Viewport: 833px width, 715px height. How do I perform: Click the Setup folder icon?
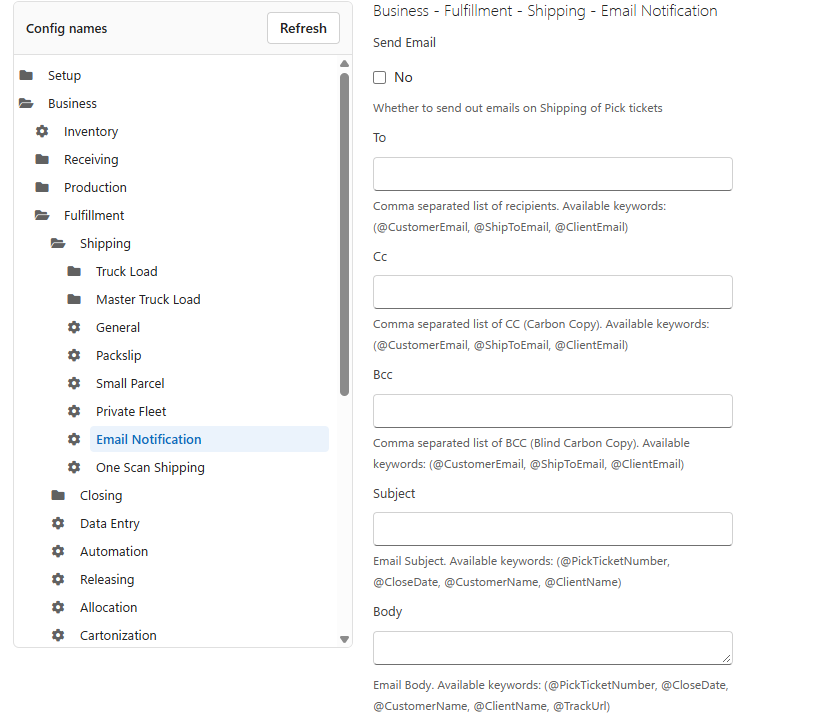coord(26,75)
